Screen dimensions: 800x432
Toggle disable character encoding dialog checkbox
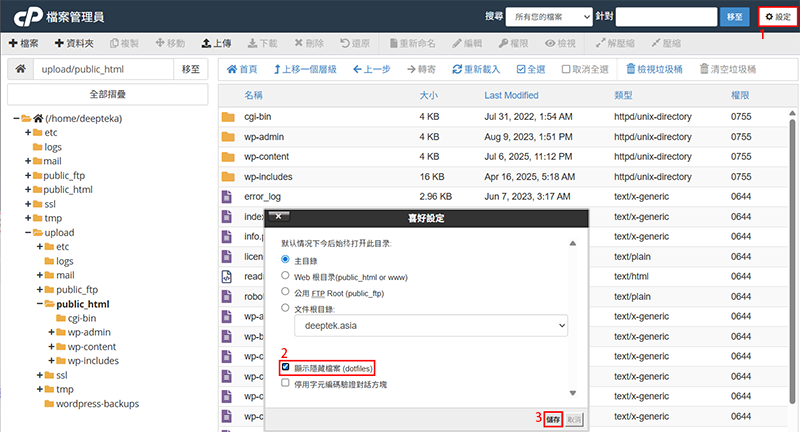pos(286,383)
